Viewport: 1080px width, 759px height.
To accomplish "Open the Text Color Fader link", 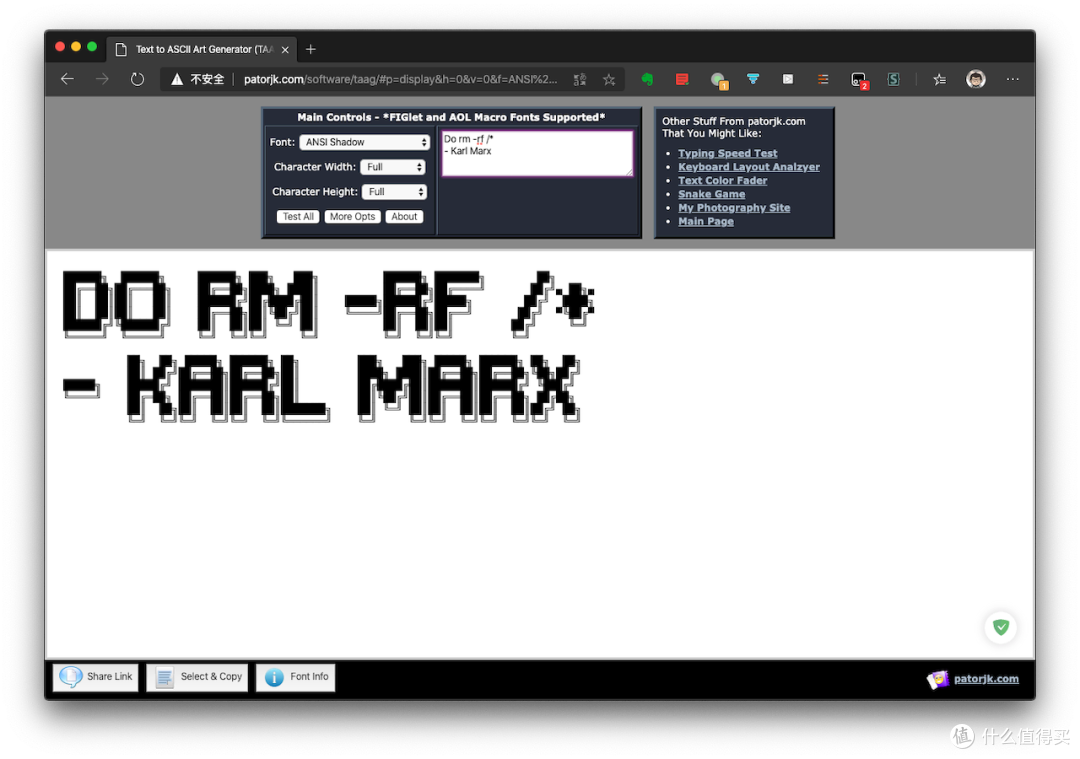I will [723, 180].
